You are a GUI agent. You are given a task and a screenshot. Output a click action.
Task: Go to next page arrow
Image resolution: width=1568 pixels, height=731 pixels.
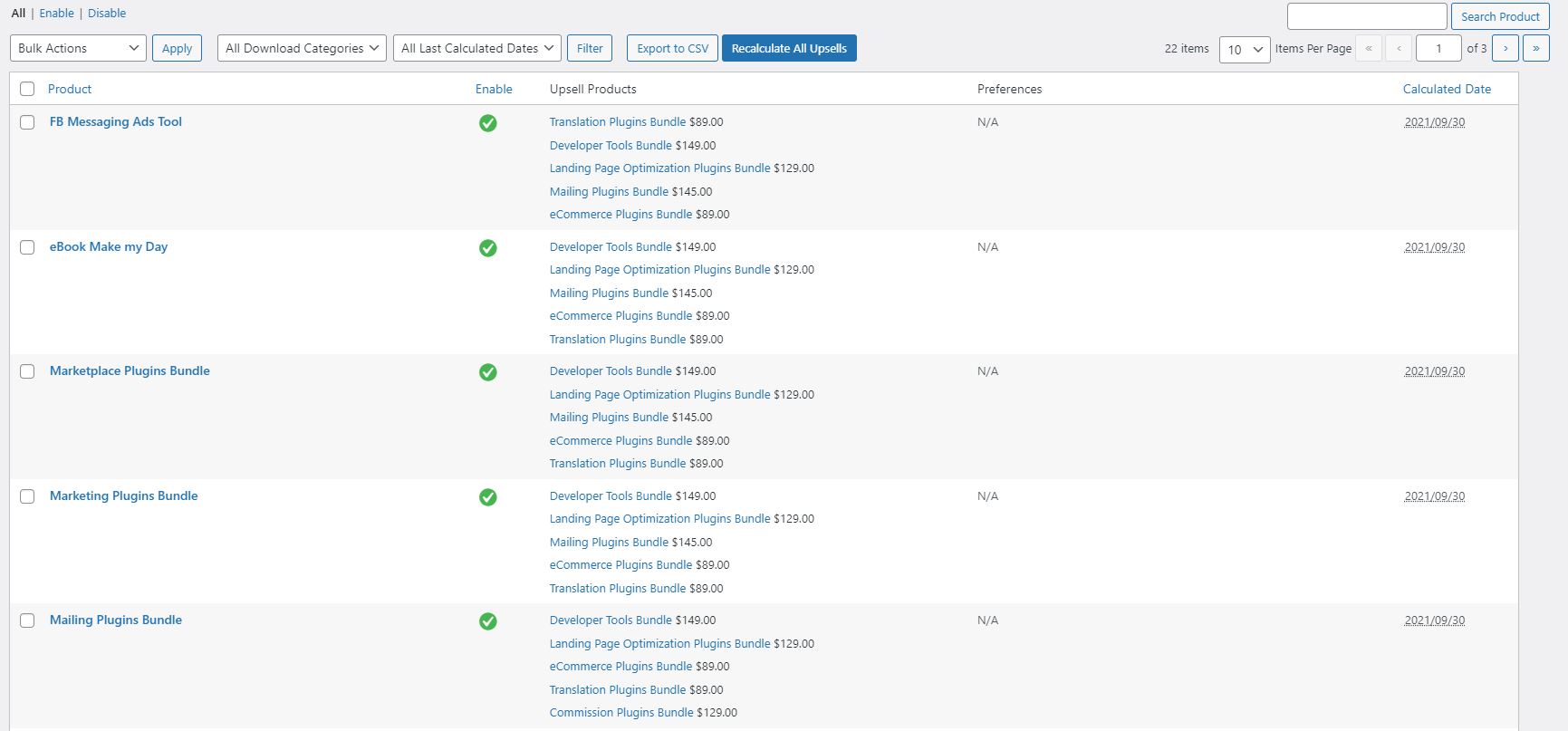point(1505,48)
